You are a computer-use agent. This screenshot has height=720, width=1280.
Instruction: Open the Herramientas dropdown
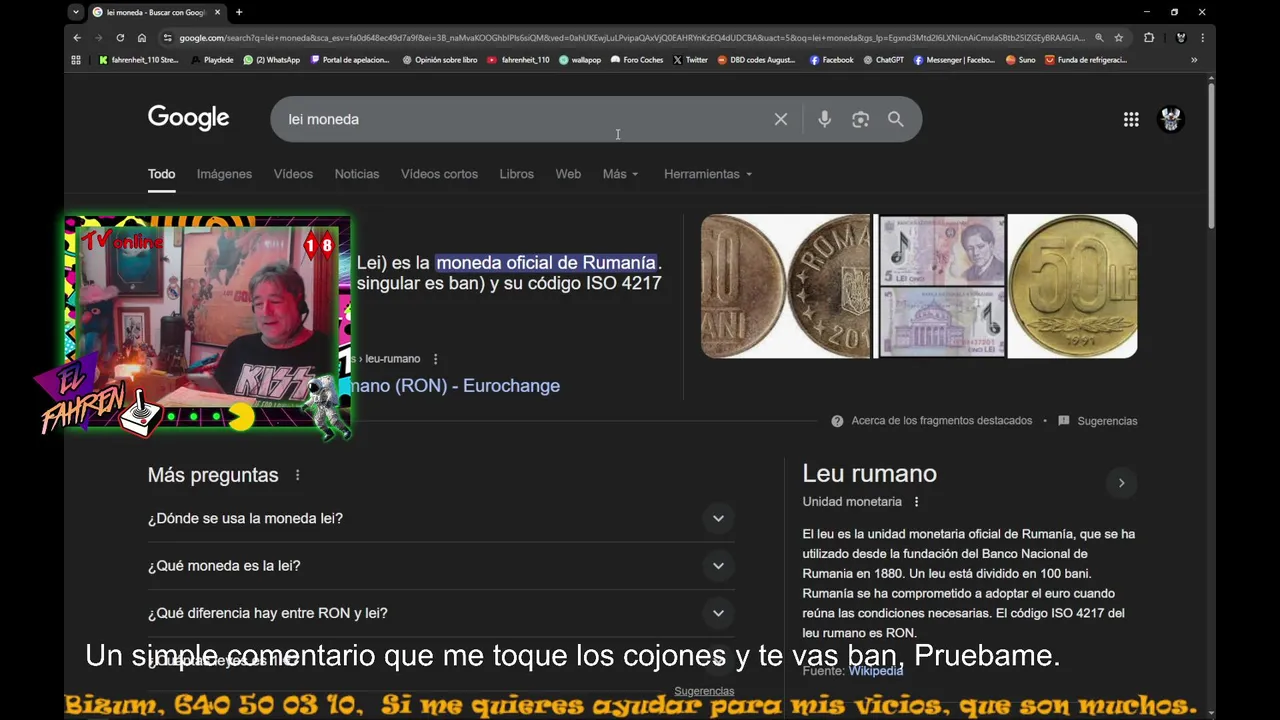[x=708, y=174]
